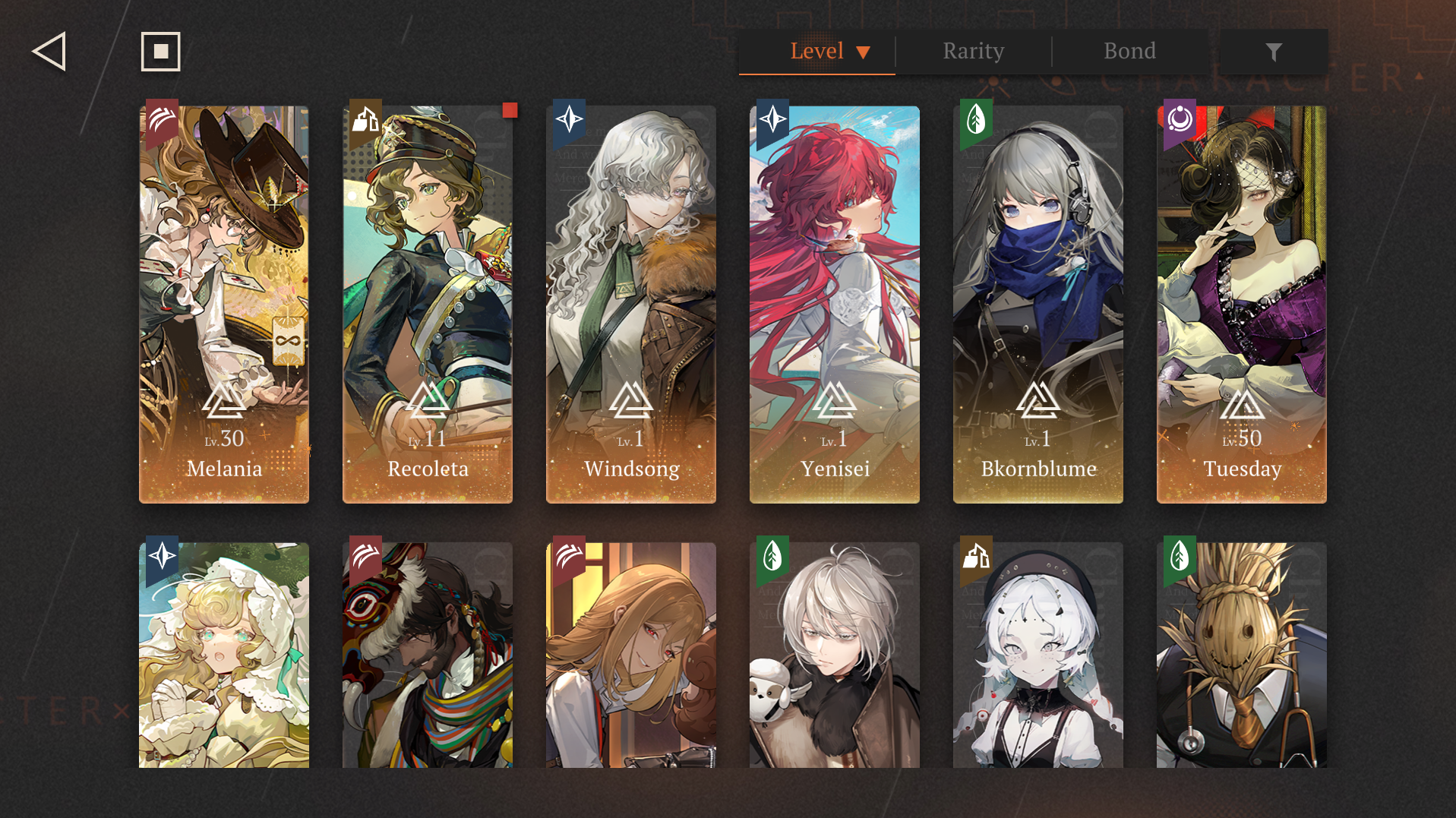The width and height of the screenshot is (1456, 818).
Task: Click the spirit afflatus icon on Tuesday
Action: [1180, 120]
